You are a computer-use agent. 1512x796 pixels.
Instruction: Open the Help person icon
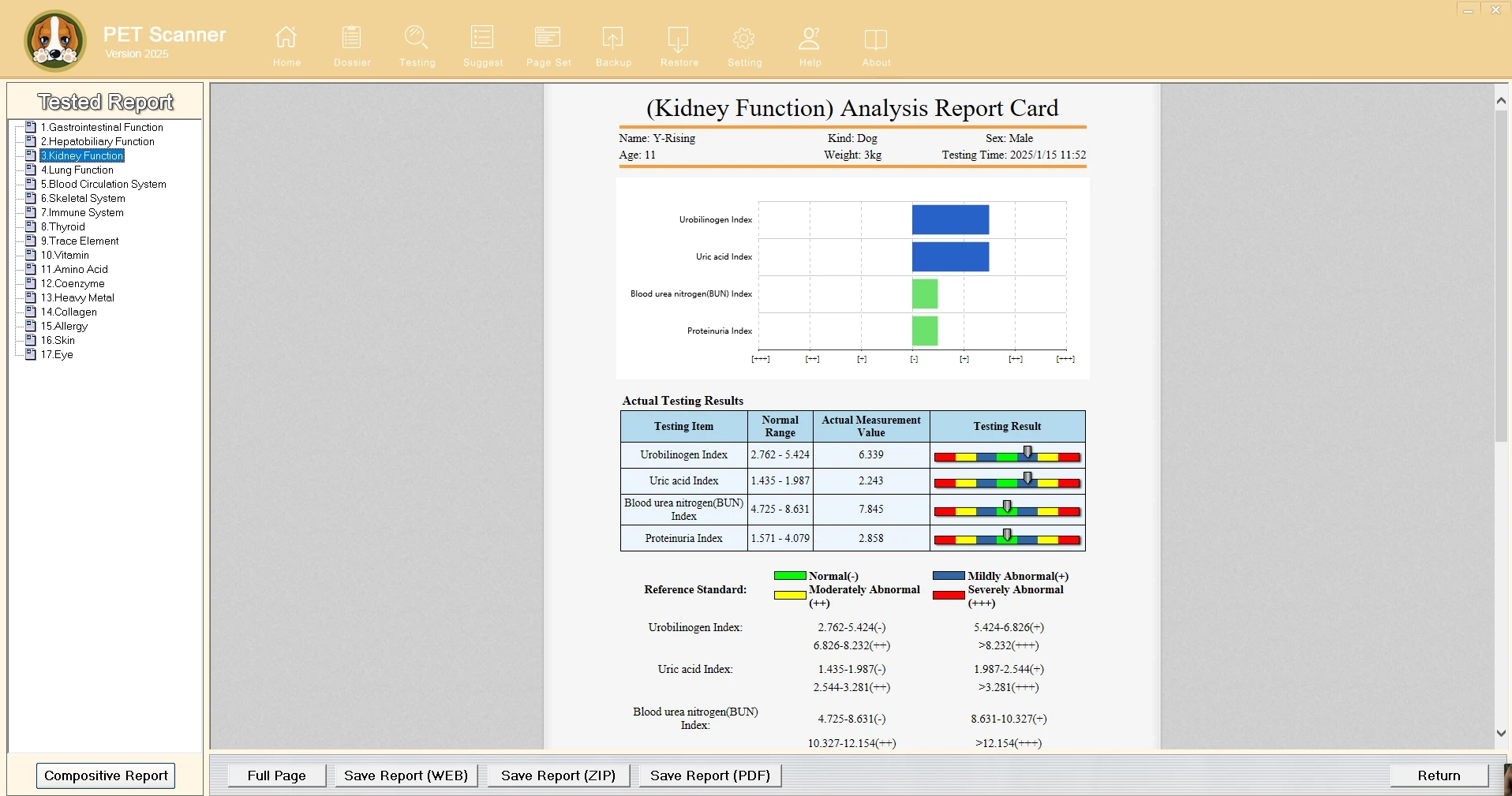pos(810,38)
